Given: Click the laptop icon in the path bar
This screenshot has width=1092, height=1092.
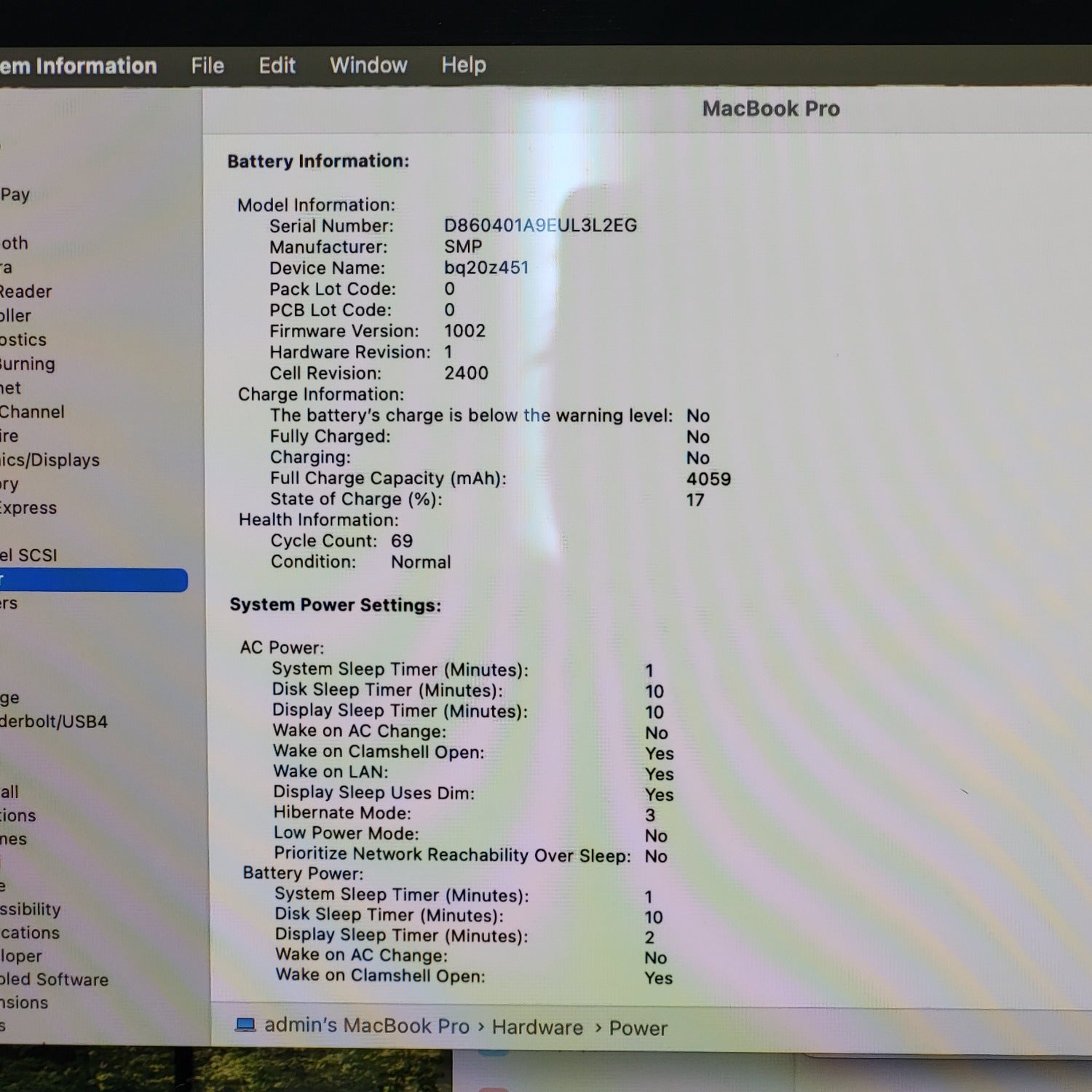Looking at the screenshot, I should [245, 1025].
